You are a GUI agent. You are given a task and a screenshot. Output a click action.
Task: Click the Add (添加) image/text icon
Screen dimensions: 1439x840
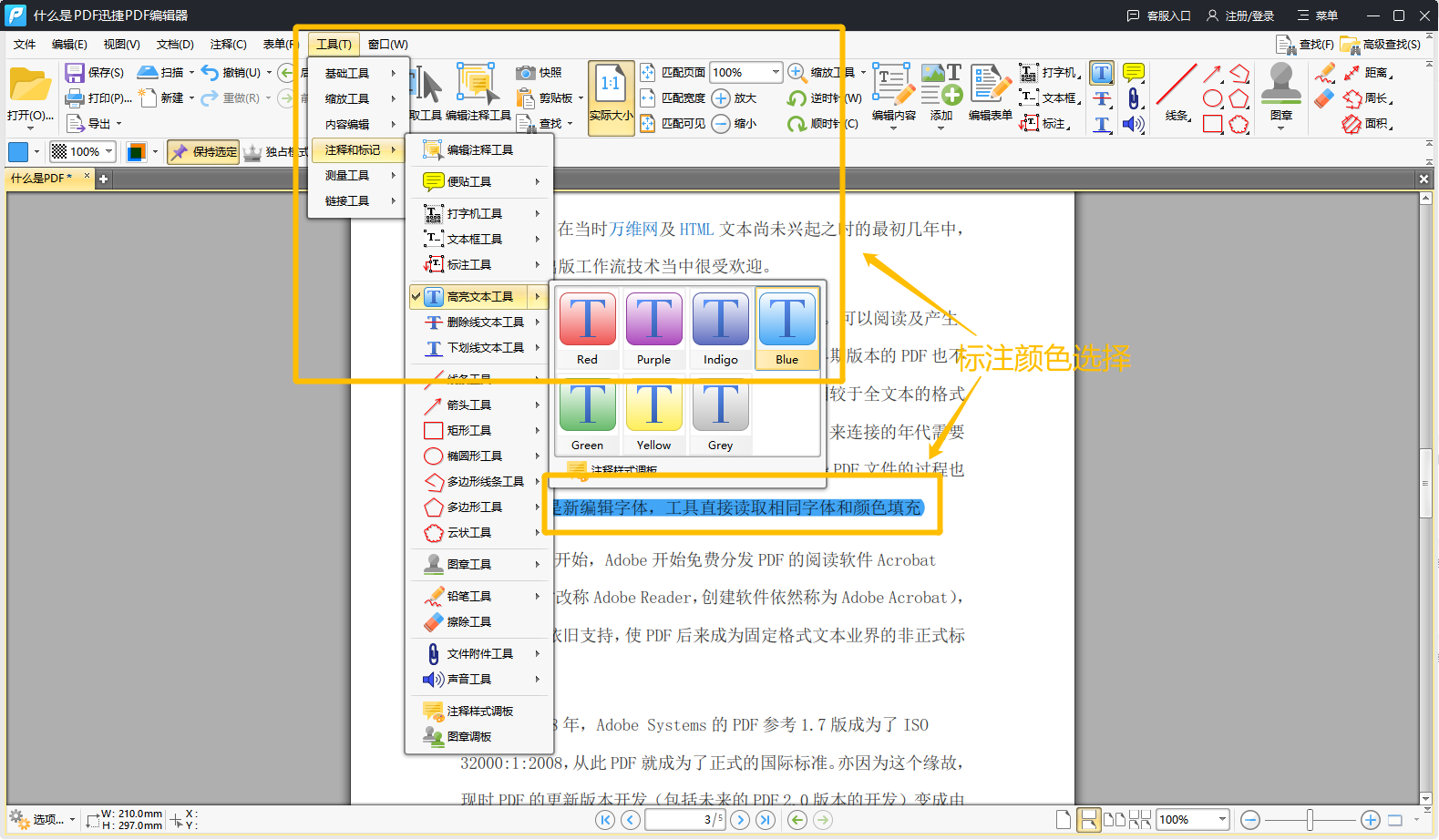point(941,85)
